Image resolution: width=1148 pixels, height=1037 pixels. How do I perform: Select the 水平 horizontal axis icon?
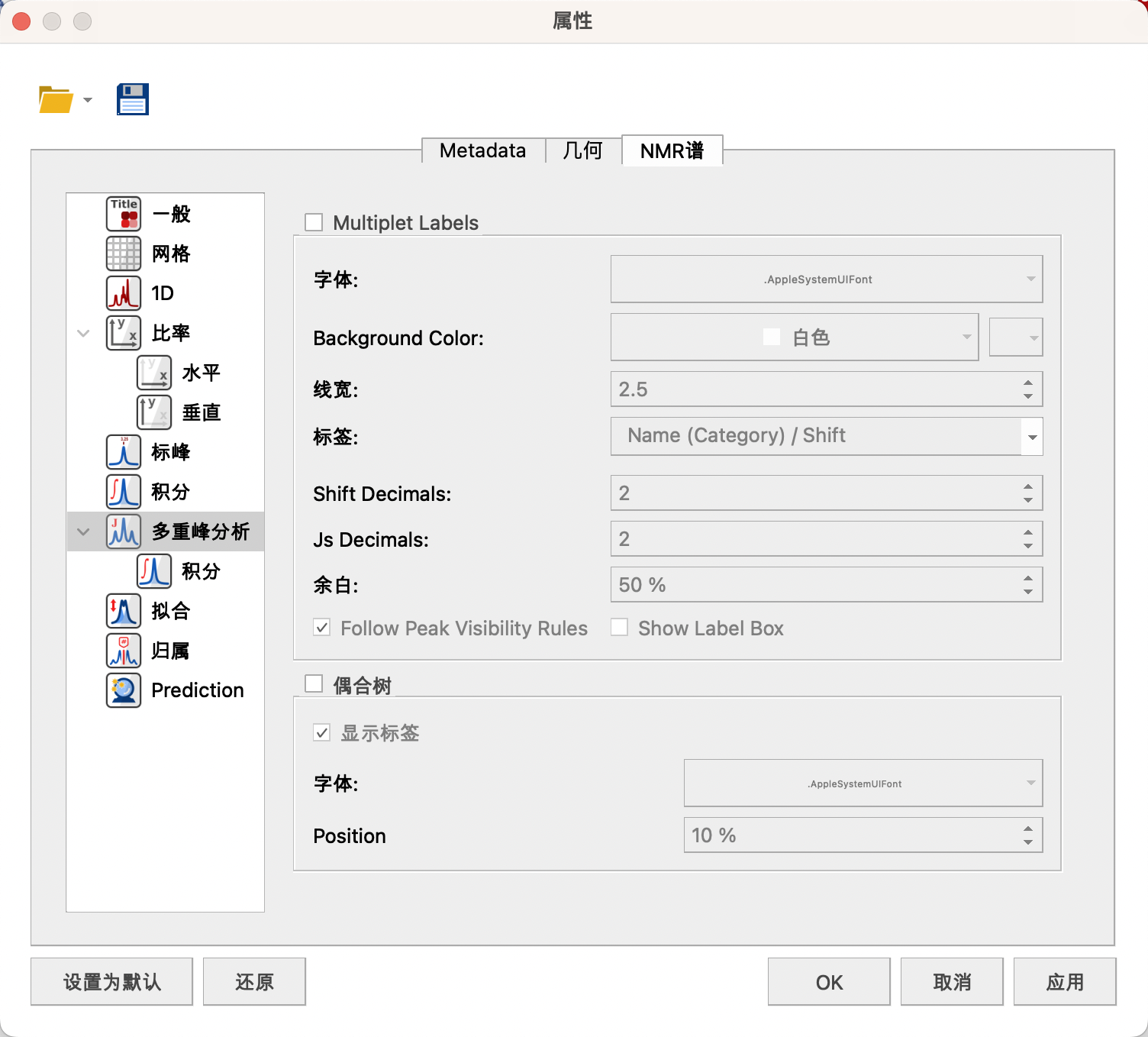(x=154, y=373)
